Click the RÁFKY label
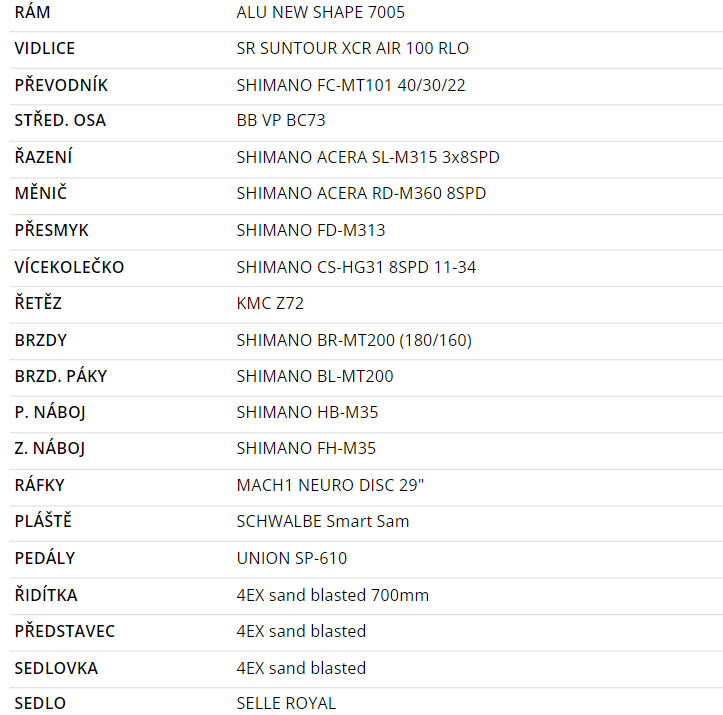 point(40,485)
